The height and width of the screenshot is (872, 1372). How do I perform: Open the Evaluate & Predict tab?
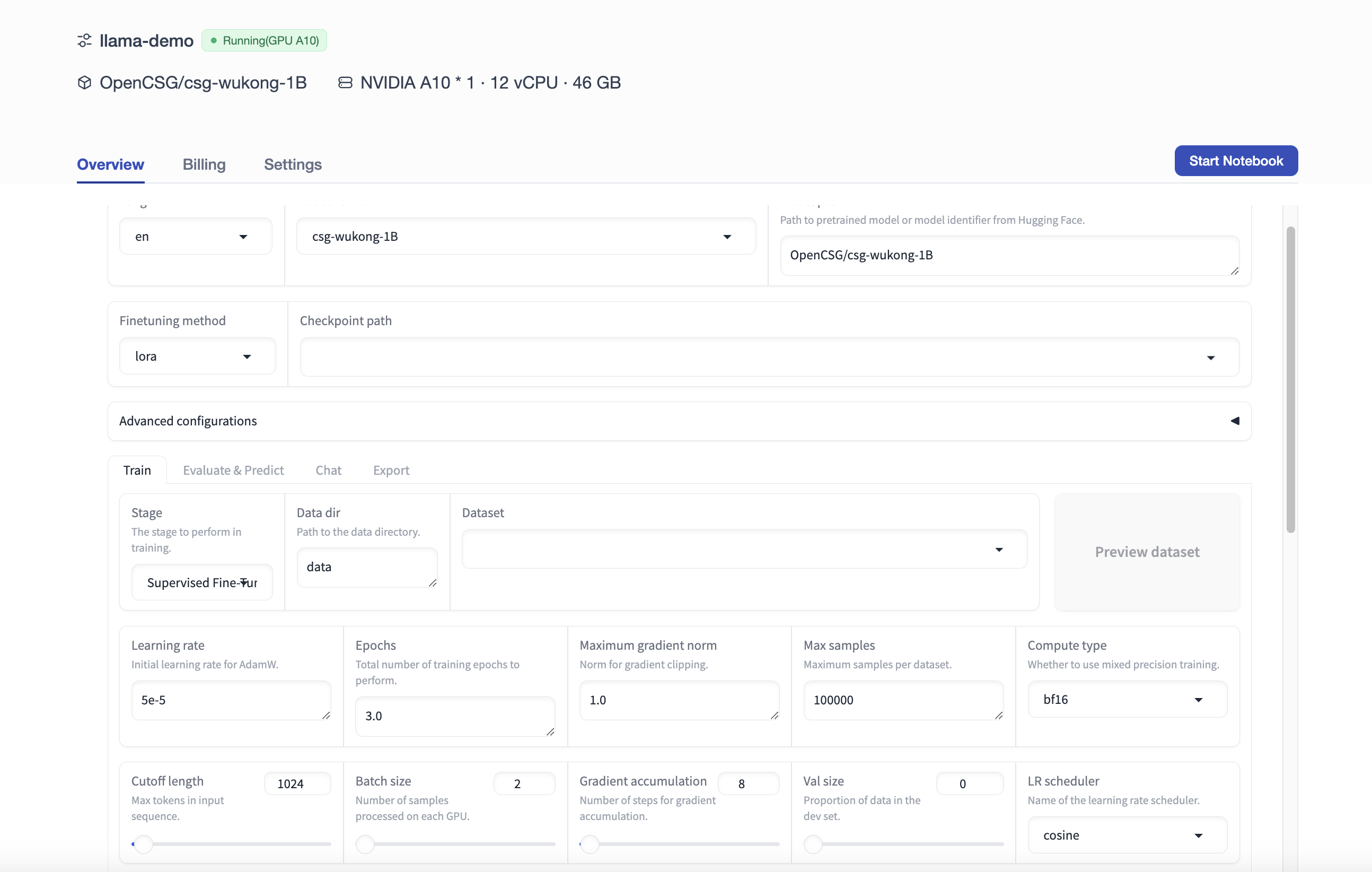pos(233,470)
